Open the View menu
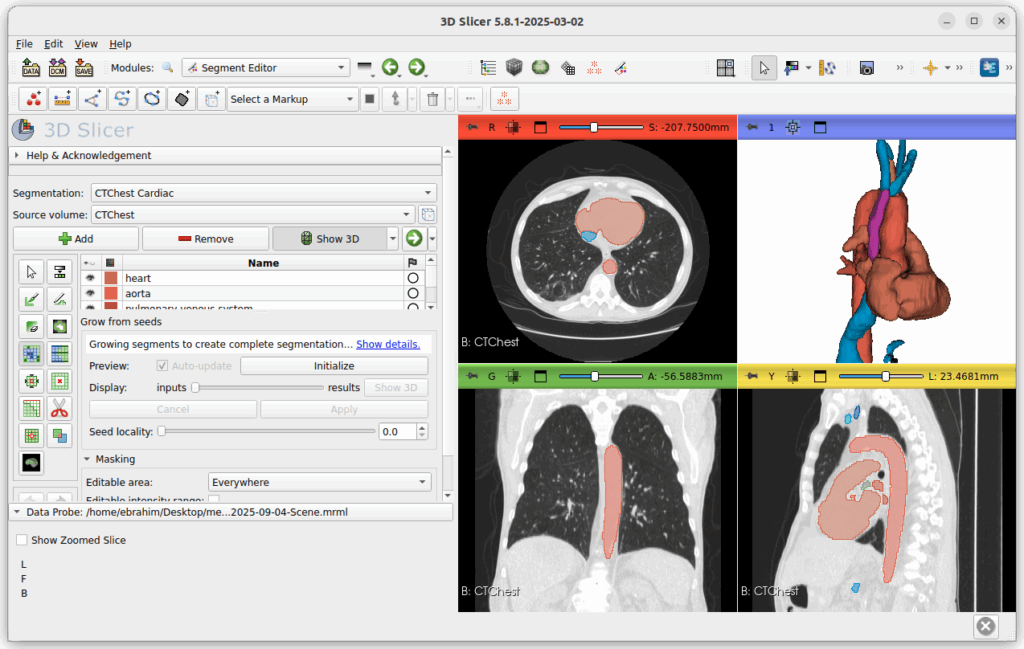 pos(86,44)
